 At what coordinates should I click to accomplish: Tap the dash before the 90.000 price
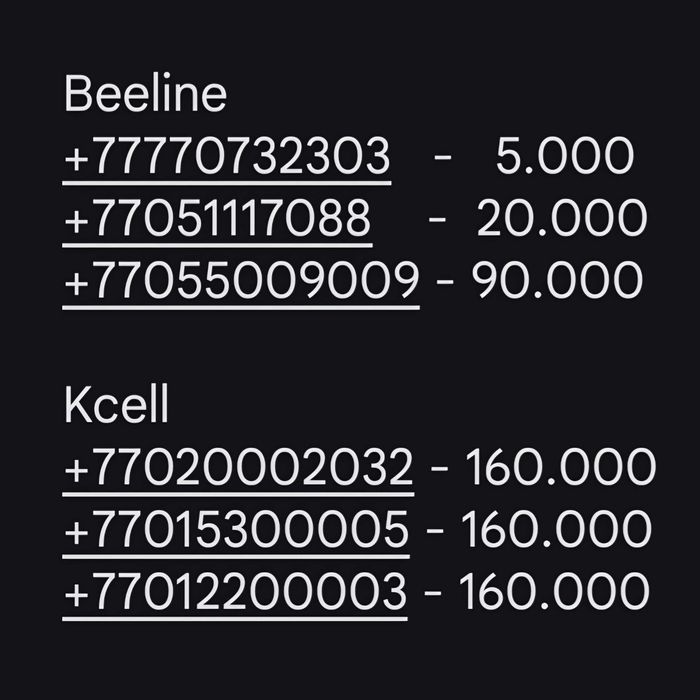pyautogui.click(x=445, y=282)
